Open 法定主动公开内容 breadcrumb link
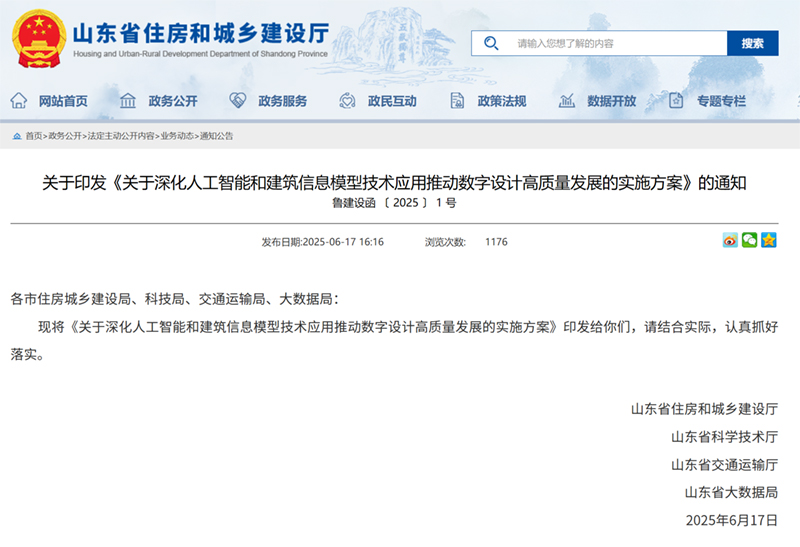Viewport: 800px width, 547px height. pyautogui.click(x=120, y=136)
